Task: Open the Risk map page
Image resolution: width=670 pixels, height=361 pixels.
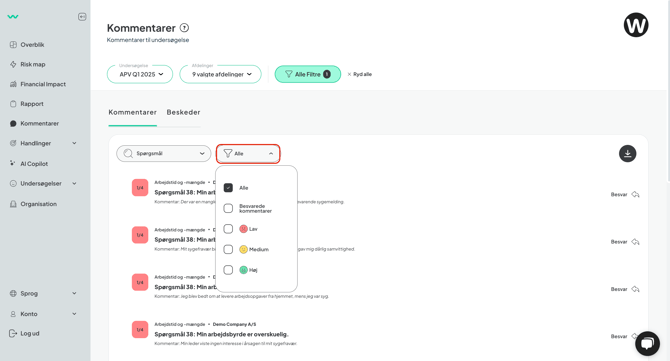Action: pos(27,65)
